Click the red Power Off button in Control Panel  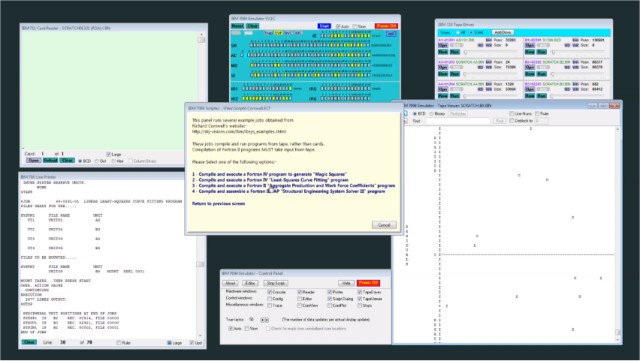(x=368, y=283)
